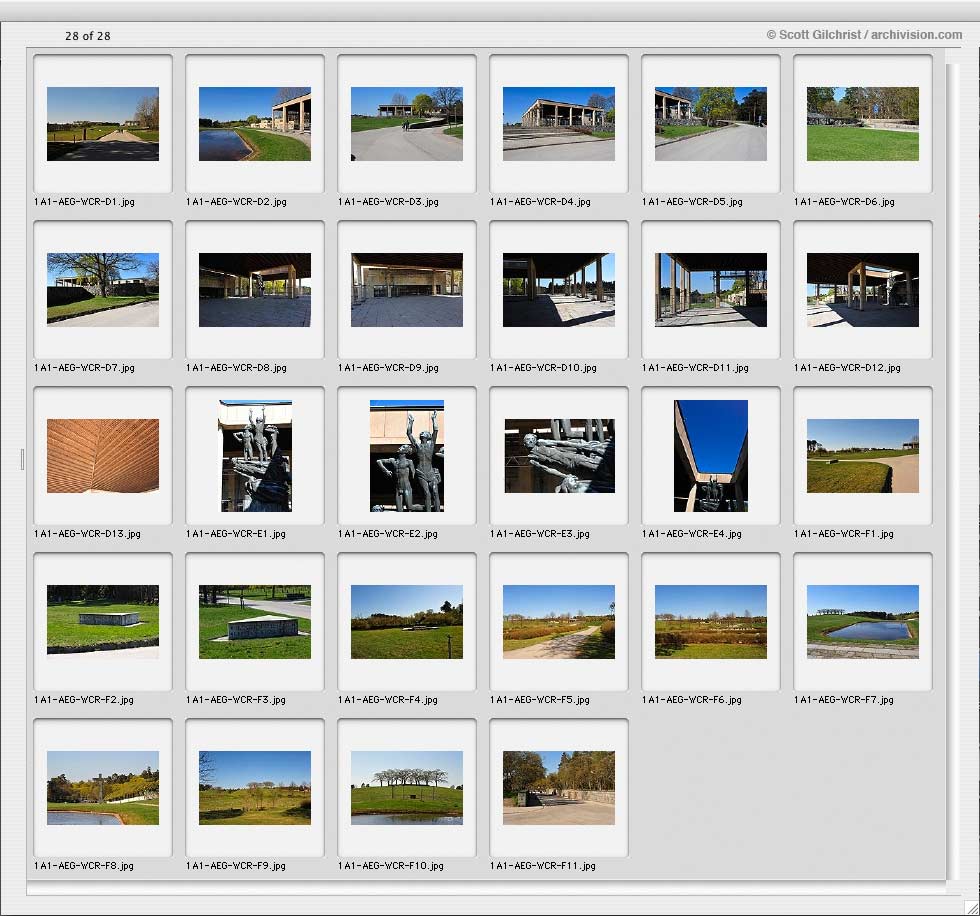Click the left pane splitter handle
Screen dimensions: 980x916
tap(22, 459)
